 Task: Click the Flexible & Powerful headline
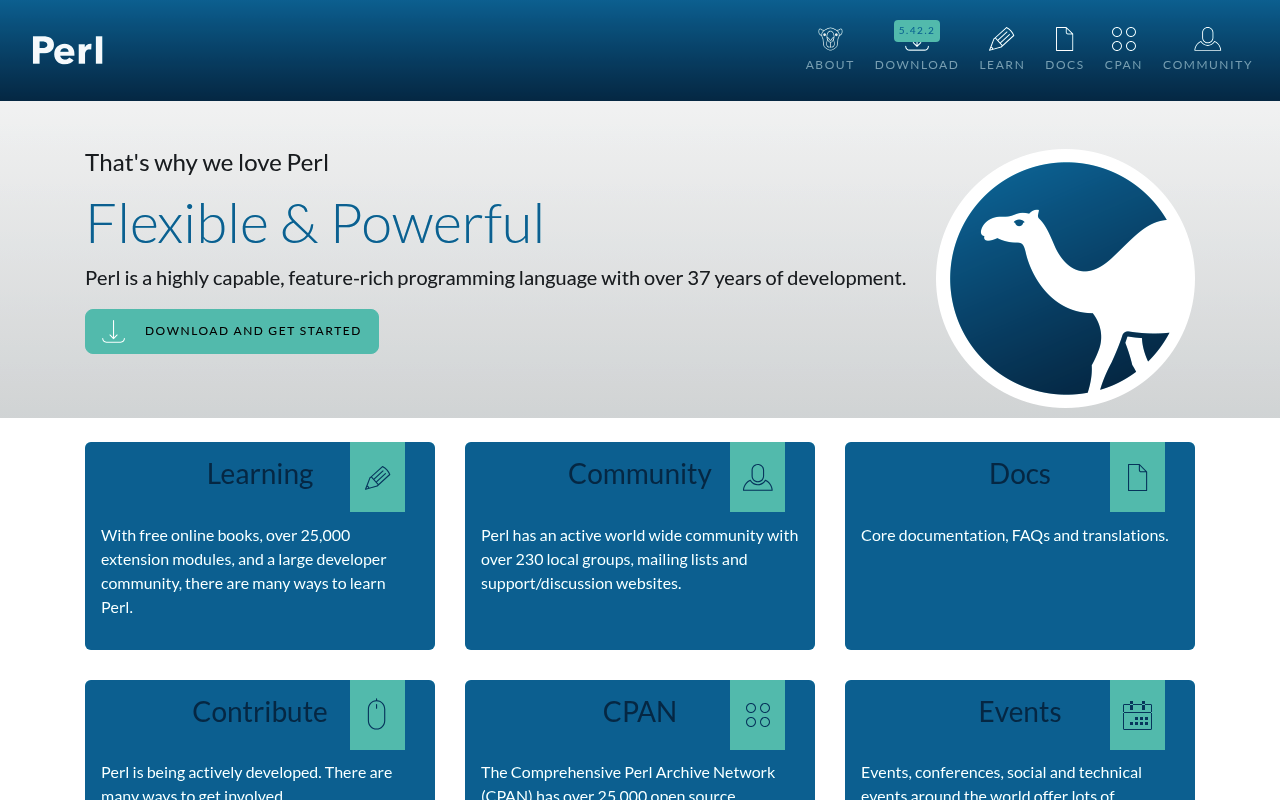[315, 222]
